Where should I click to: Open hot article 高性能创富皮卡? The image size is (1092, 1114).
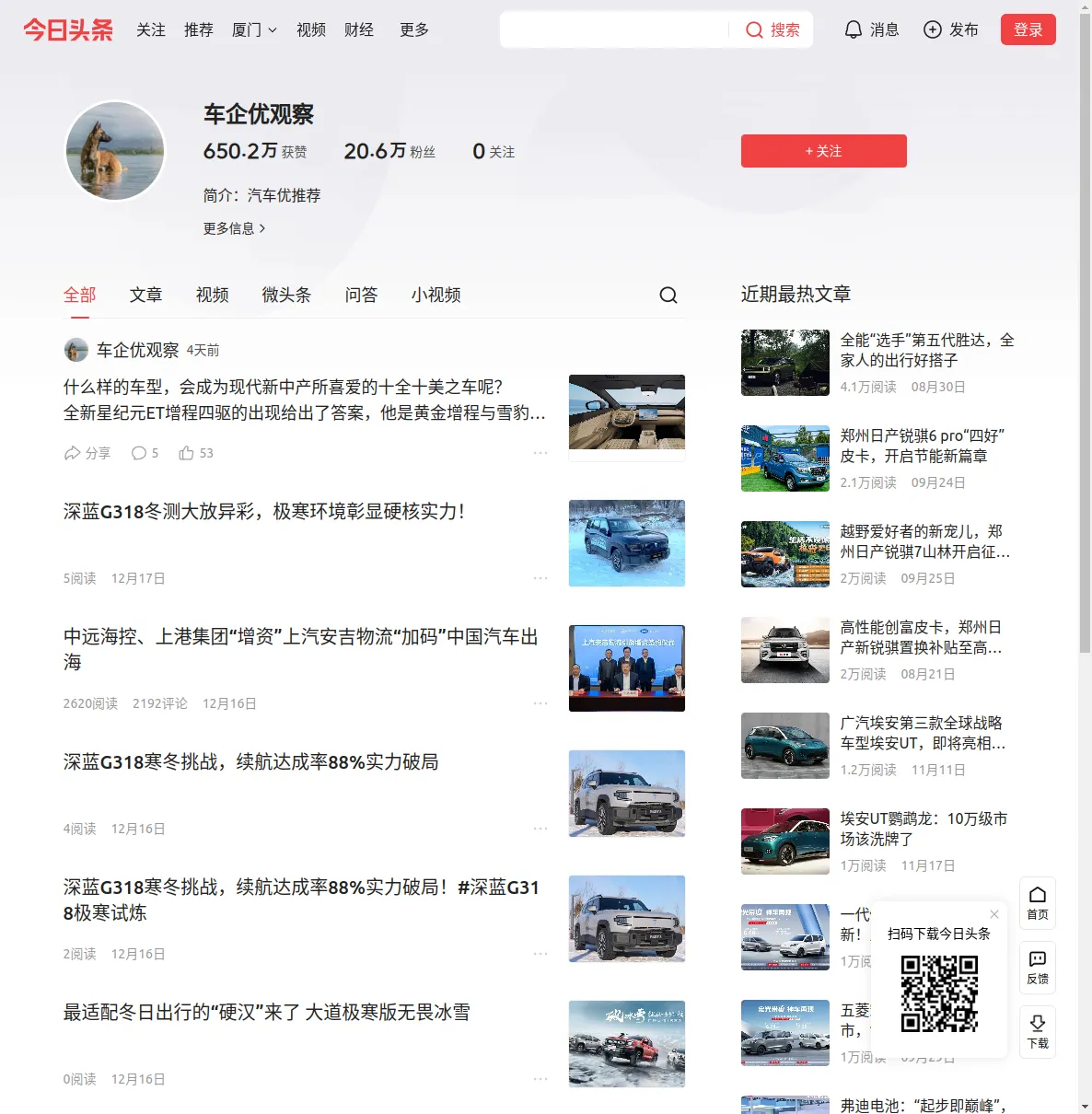click(922, 637)
